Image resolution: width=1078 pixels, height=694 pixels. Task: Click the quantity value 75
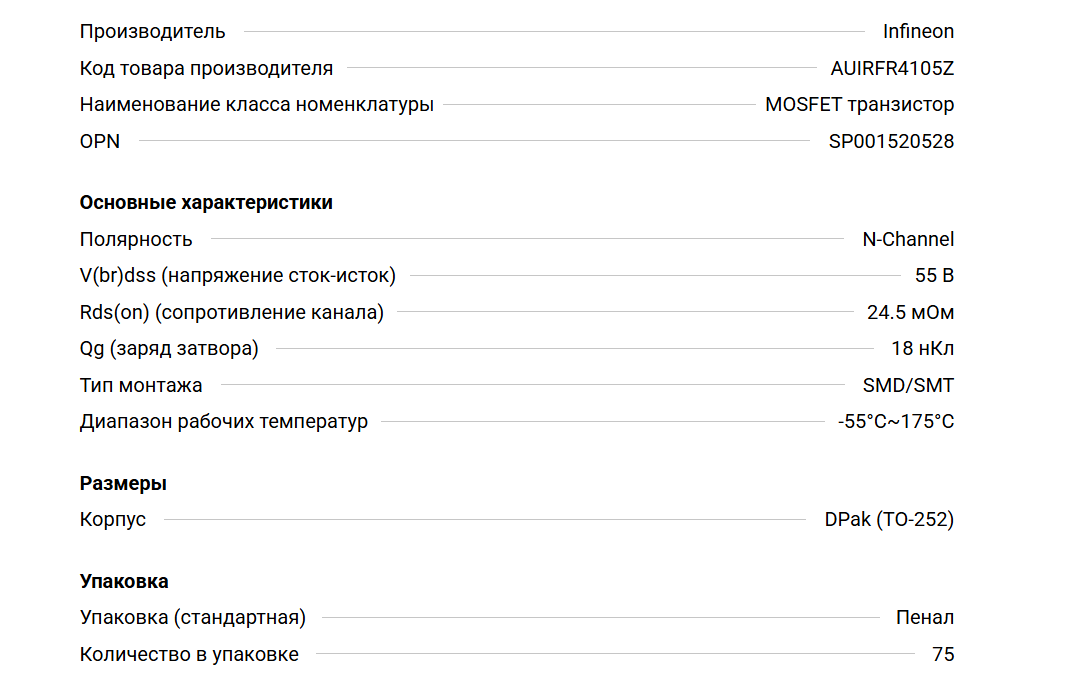click(943, 654)
